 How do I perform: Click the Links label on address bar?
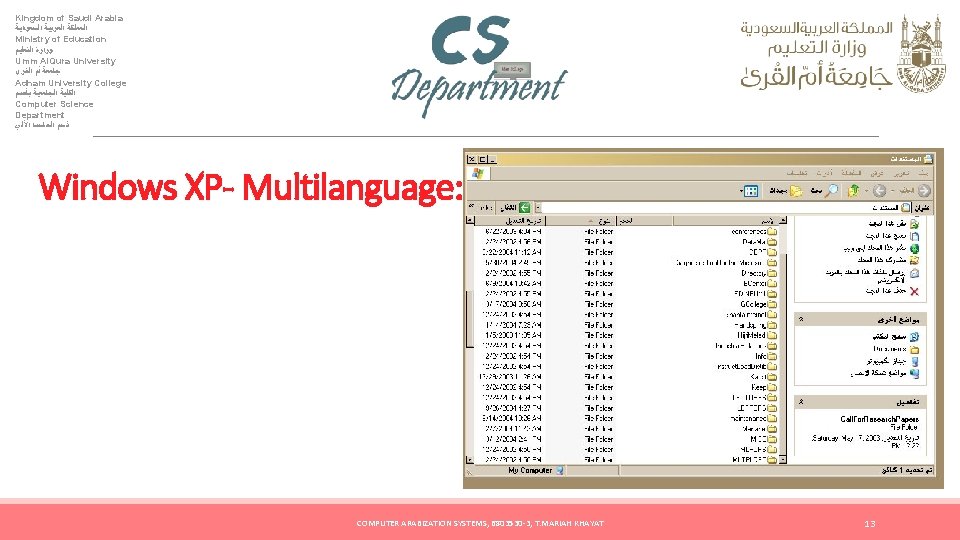486,208
